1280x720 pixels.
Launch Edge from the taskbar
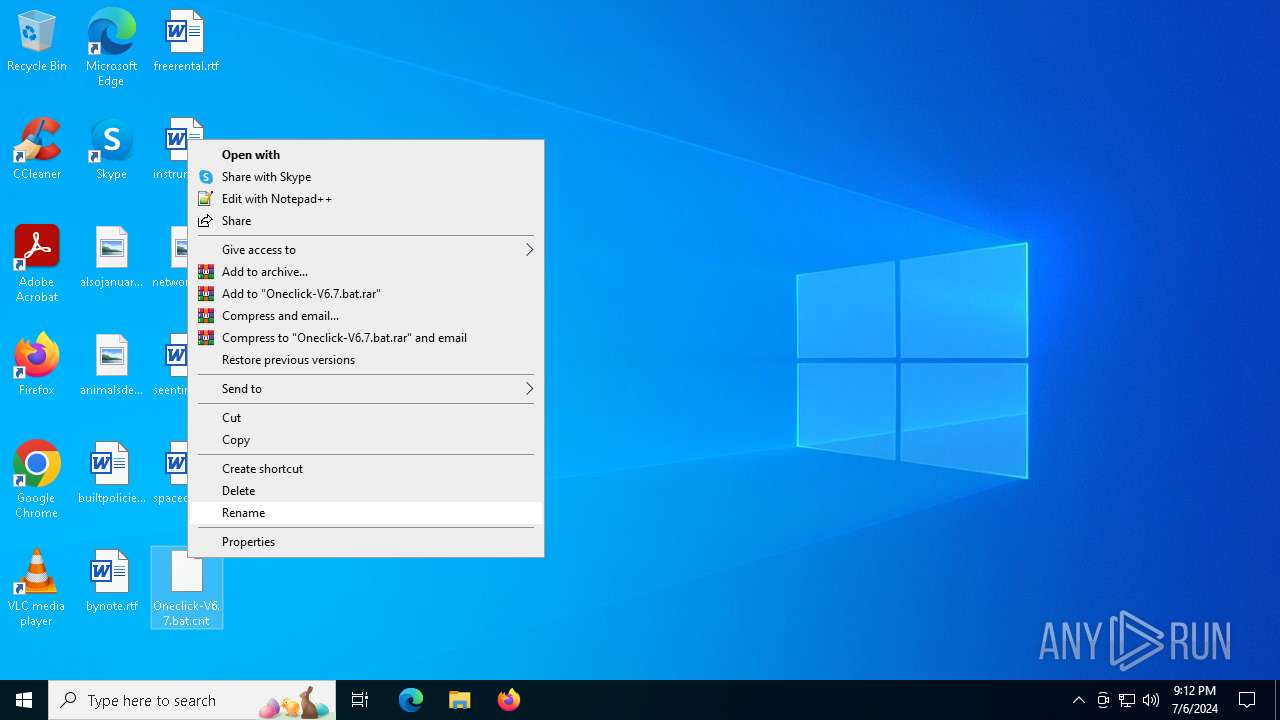tap(411, 700)
